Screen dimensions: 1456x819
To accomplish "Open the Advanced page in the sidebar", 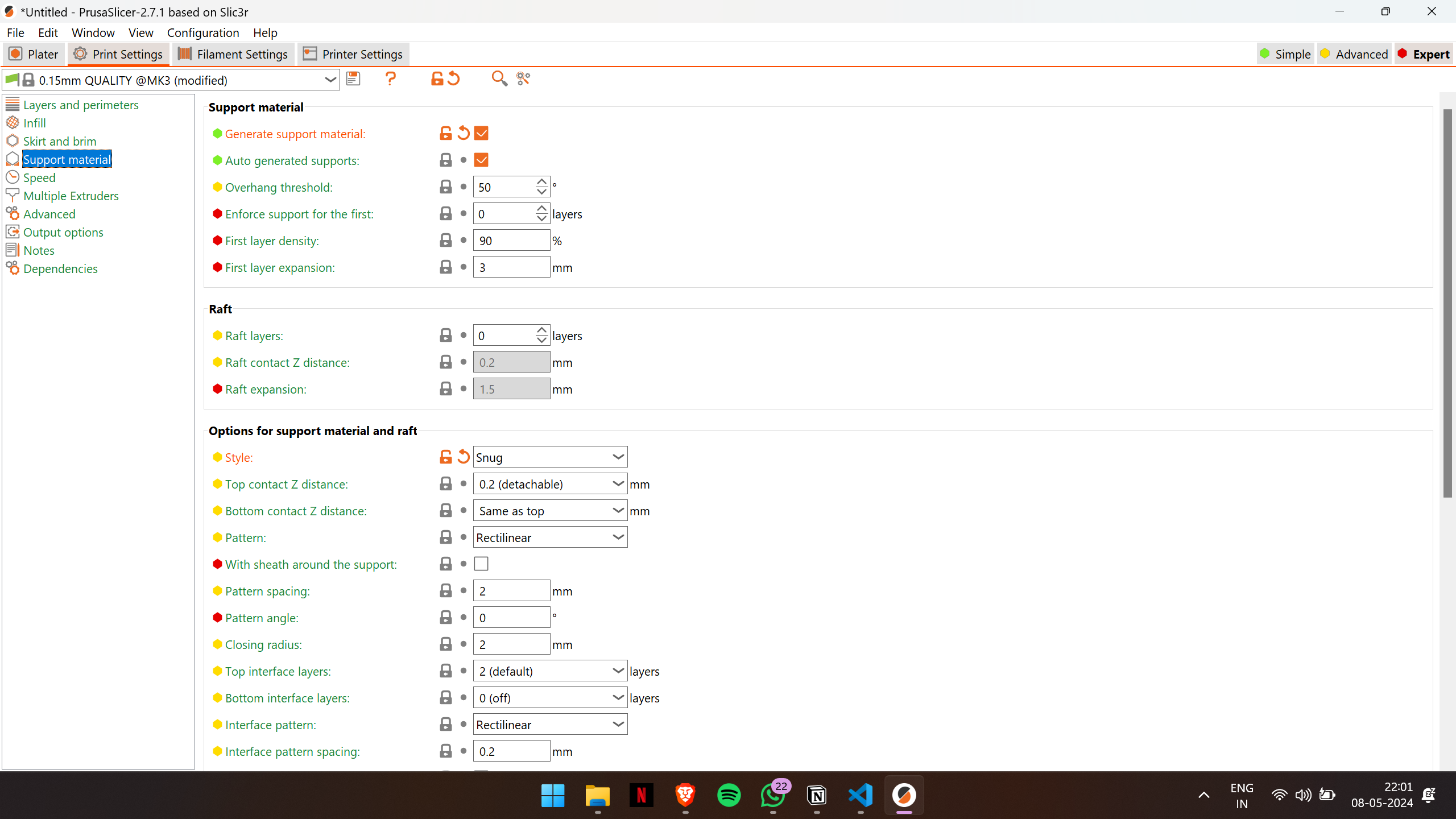I will (x=49, y=214).
